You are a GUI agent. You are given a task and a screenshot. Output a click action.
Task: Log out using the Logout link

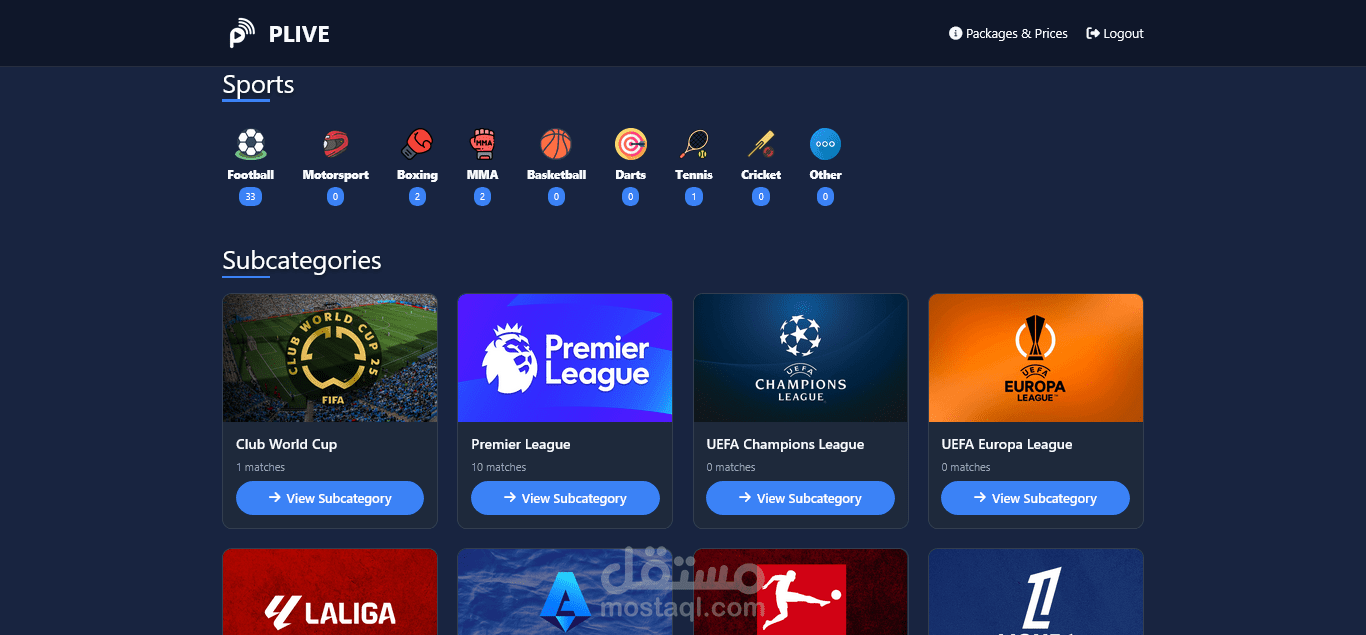(1115, 33)
